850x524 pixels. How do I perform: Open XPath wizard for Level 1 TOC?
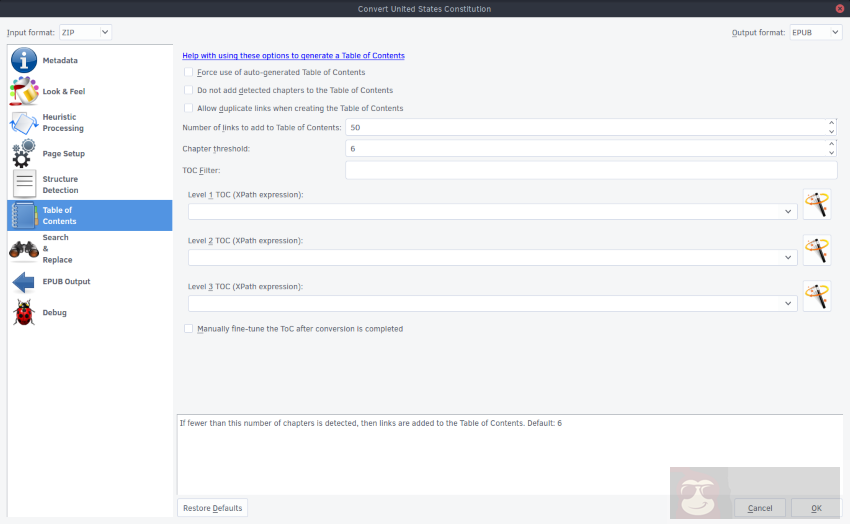click(817, 205)
